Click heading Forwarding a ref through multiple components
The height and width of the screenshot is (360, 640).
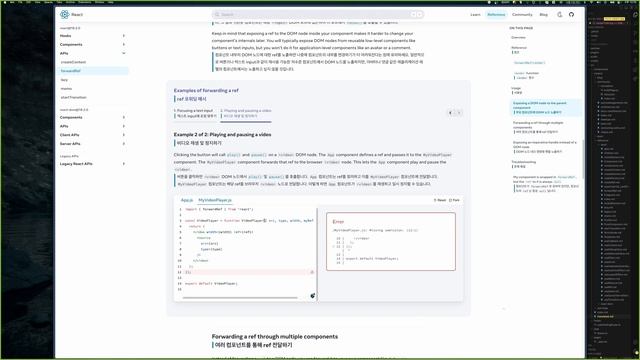click(x=275, y=336)
